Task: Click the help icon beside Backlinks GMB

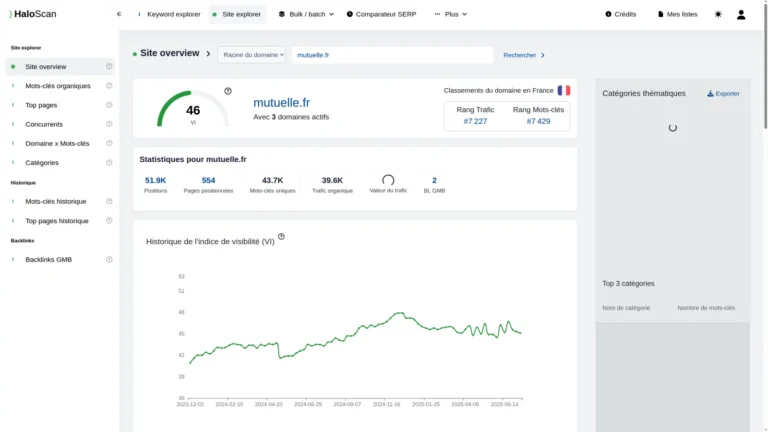Action: pyautogui.click(x=109, y=259)
